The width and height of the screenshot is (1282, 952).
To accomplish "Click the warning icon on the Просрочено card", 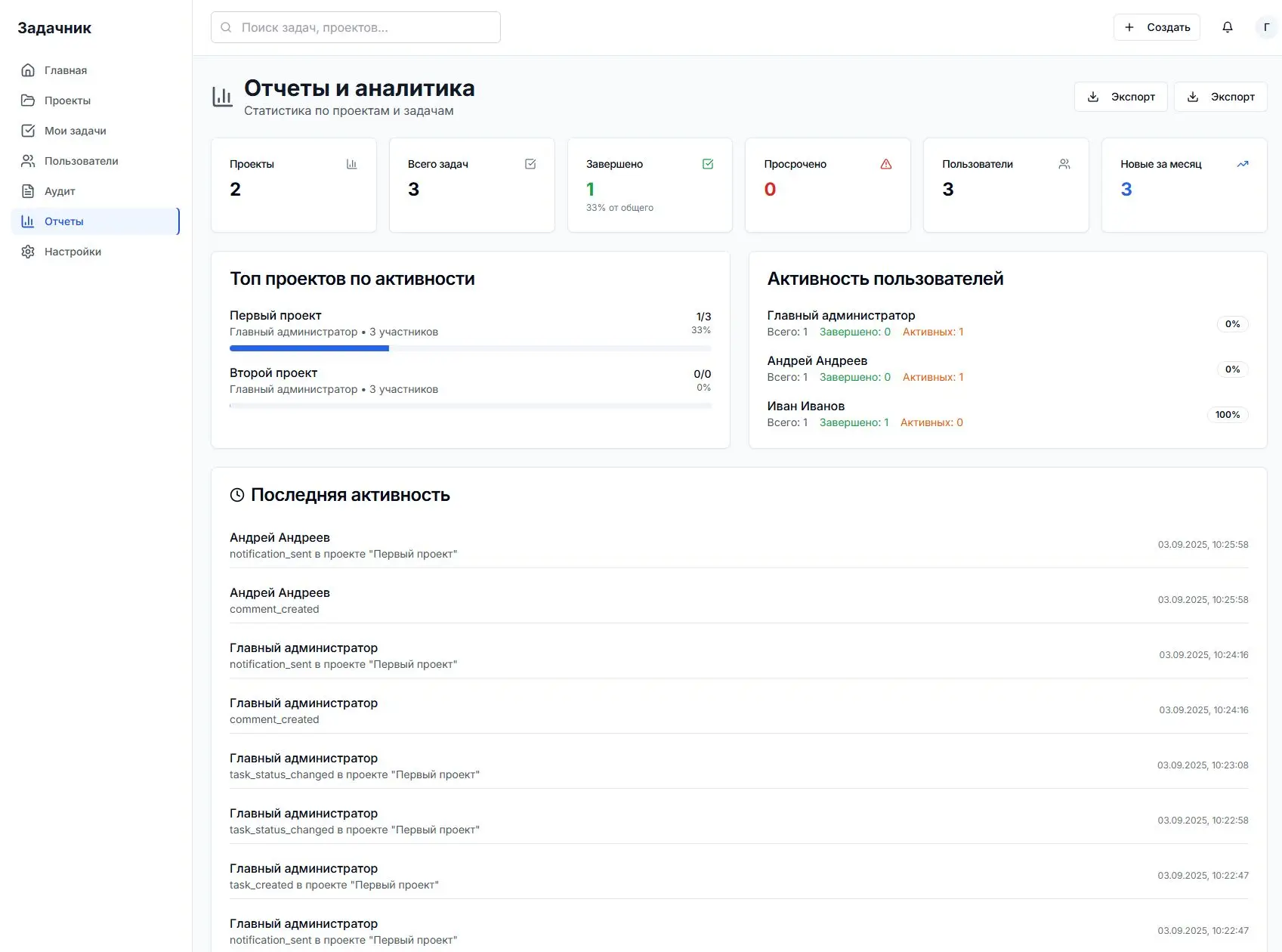I will tap(885, 163).
